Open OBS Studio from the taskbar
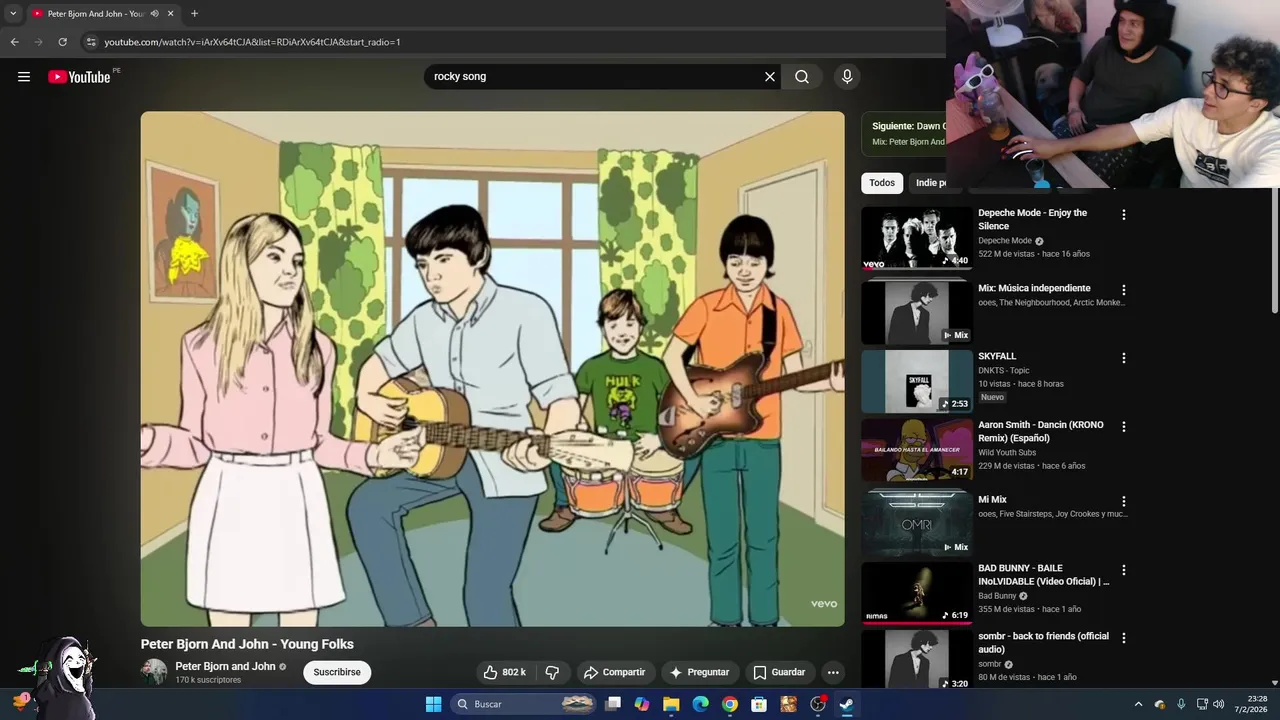The width and height of the screenshot is (1280, 720). 818,704
